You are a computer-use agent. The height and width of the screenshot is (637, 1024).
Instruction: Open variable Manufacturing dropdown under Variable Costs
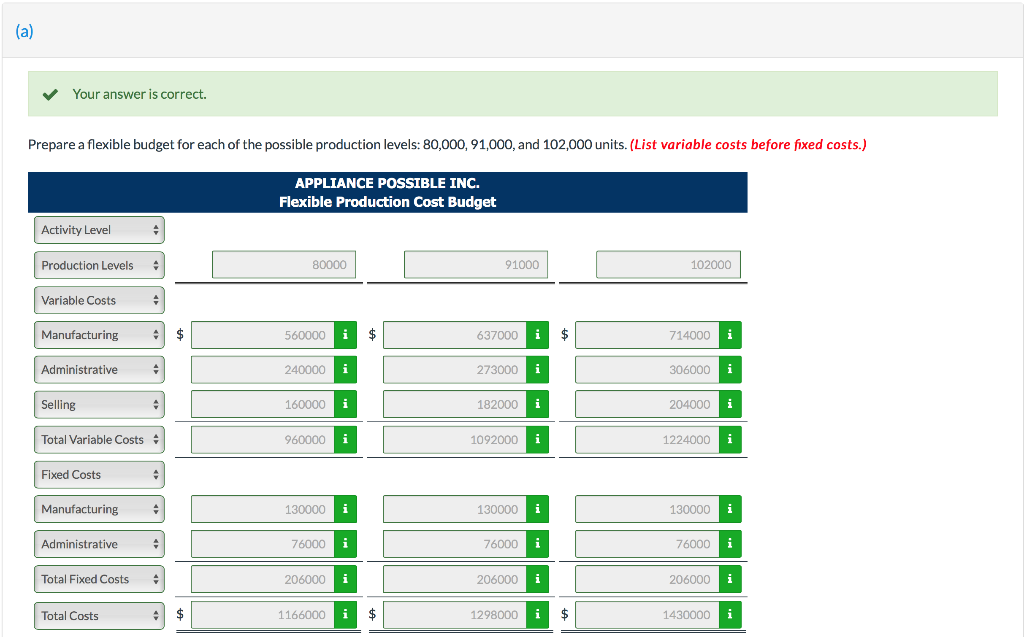(99, 335)
